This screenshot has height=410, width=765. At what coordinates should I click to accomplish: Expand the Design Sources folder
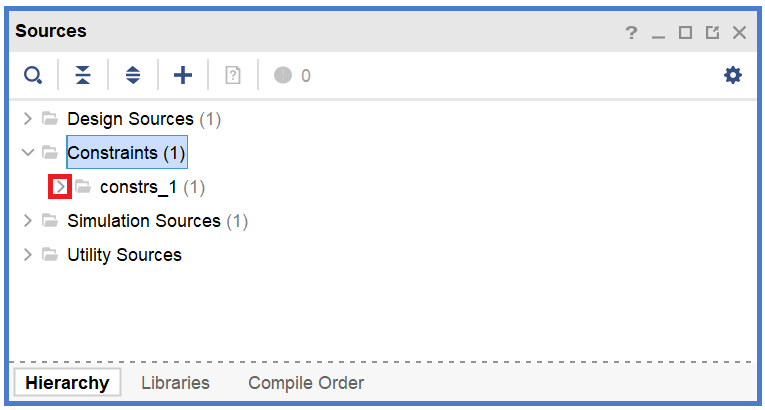(x=28, y=119)
